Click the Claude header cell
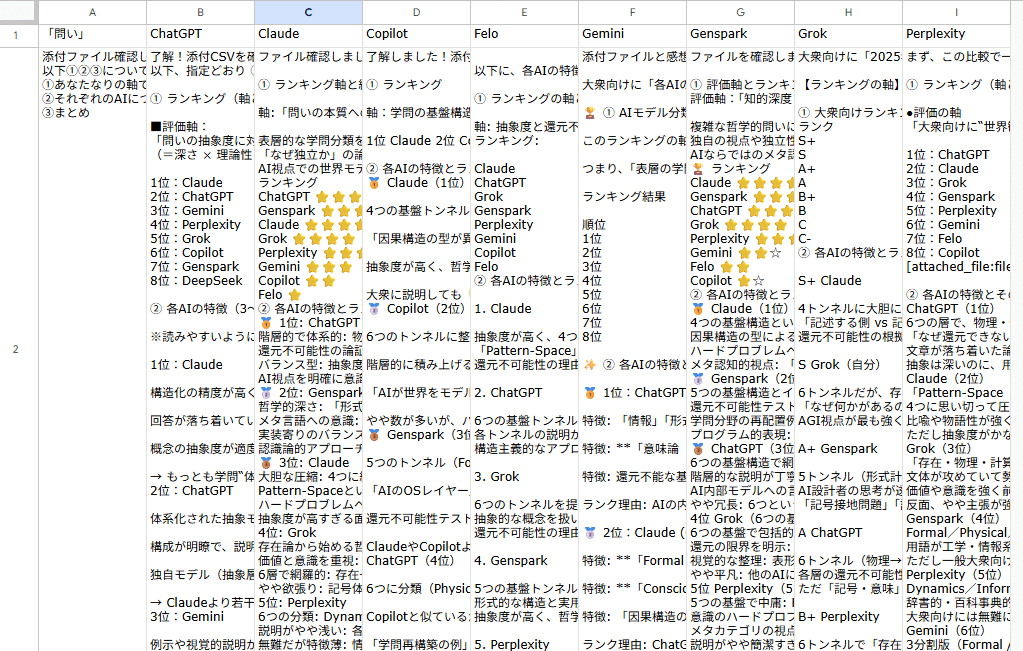 click(x=309, y=35)
